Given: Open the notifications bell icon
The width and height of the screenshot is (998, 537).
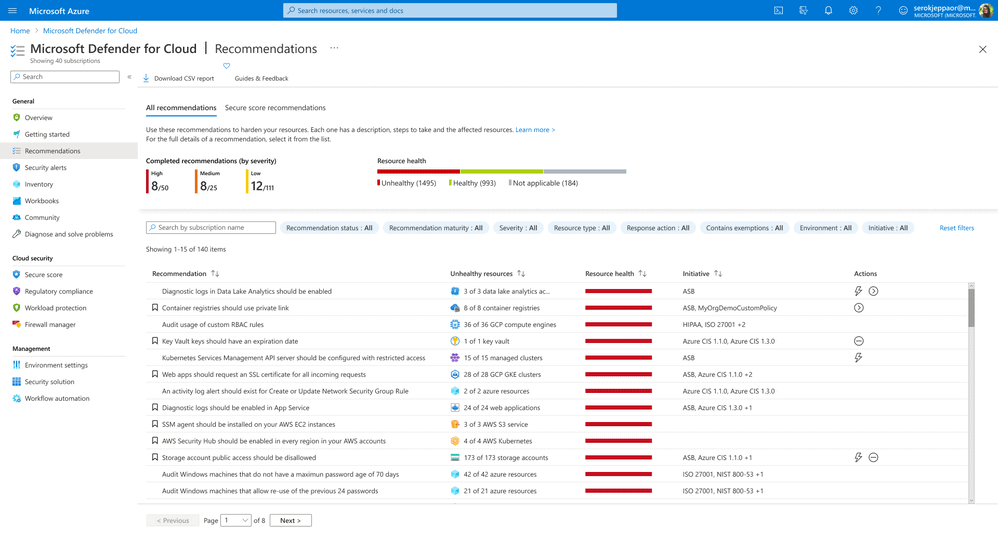Looking at the screenshot, I should pyautogui.click(x=828, y=11).
